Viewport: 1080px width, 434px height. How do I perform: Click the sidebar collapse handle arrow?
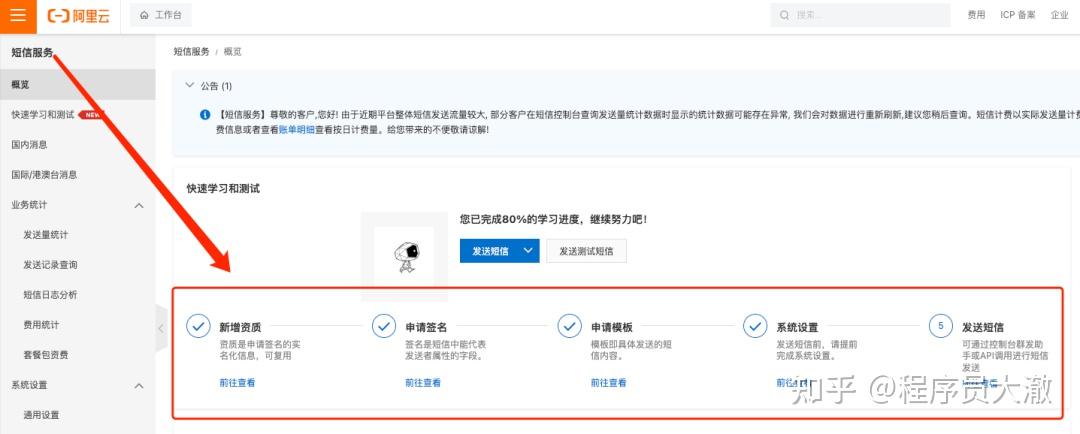pyautogui.click(x=161, y=329)
